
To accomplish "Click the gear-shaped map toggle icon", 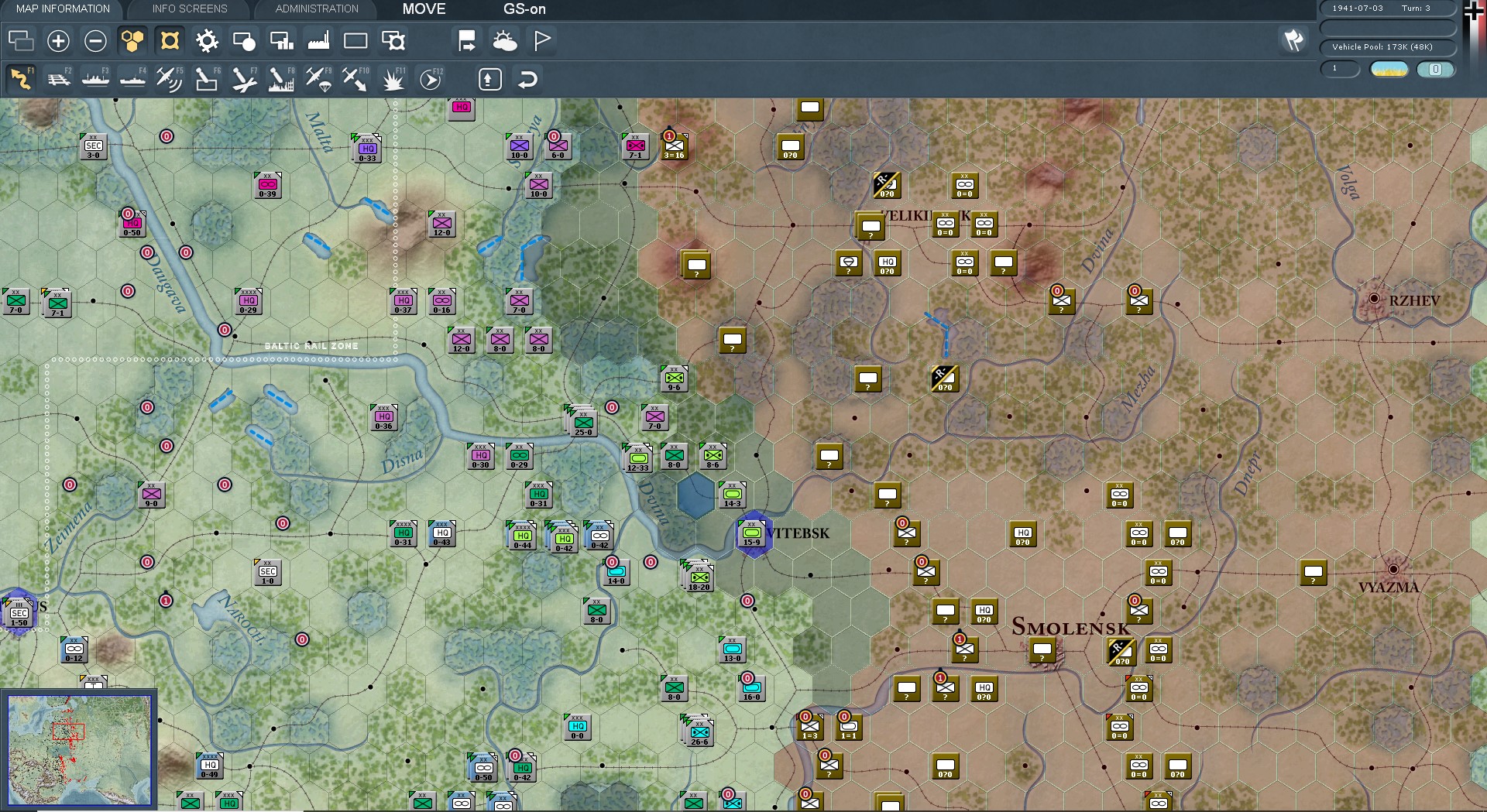I will pyautogui.click(x=207, y=40).
